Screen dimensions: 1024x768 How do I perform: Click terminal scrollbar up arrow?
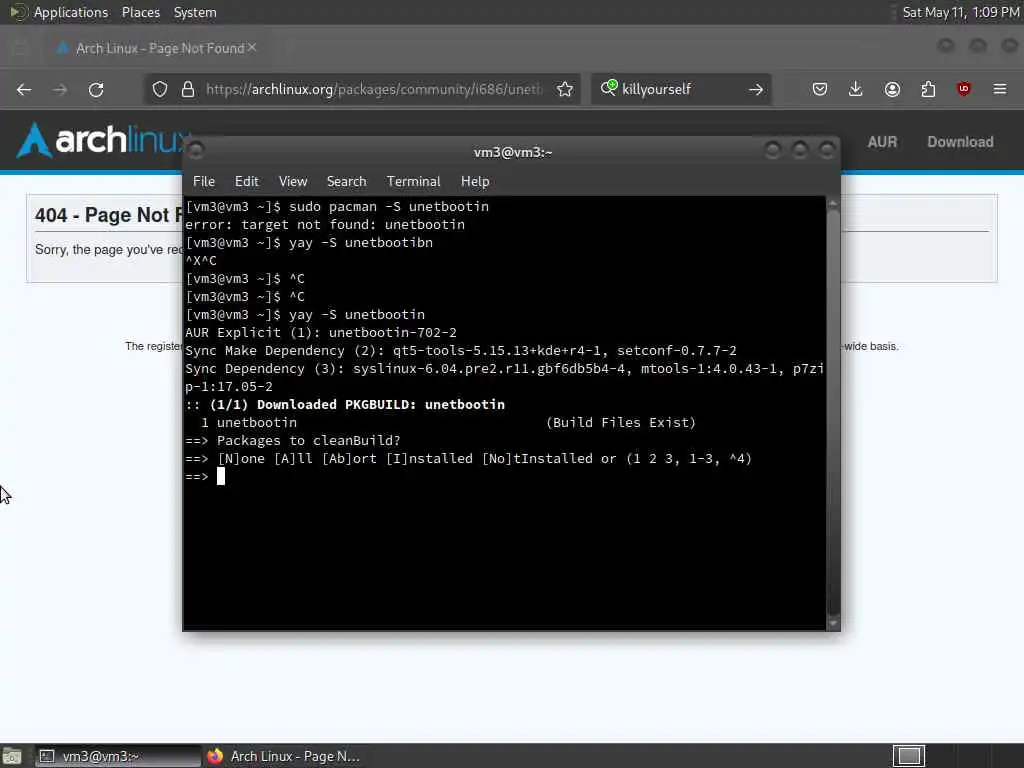pos(833,203)
